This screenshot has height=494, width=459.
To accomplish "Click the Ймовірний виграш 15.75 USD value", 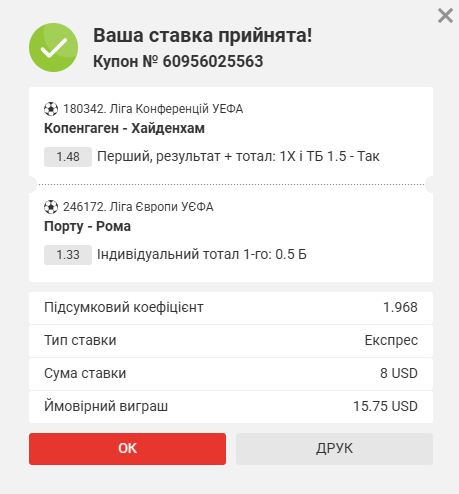I will tap(385, 406).
